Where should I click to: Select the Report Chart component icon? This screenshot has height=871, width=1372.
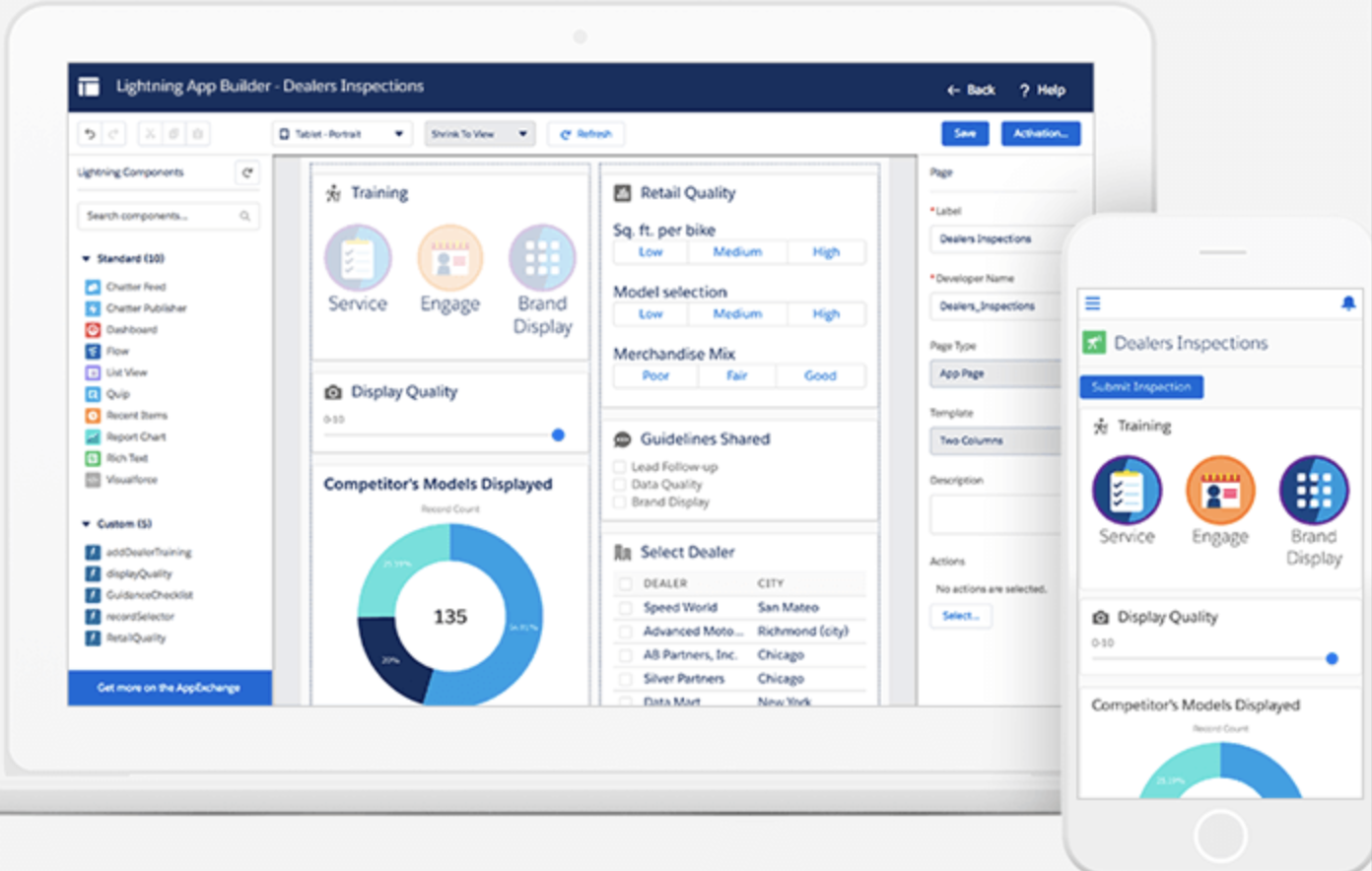coord(93,436)
